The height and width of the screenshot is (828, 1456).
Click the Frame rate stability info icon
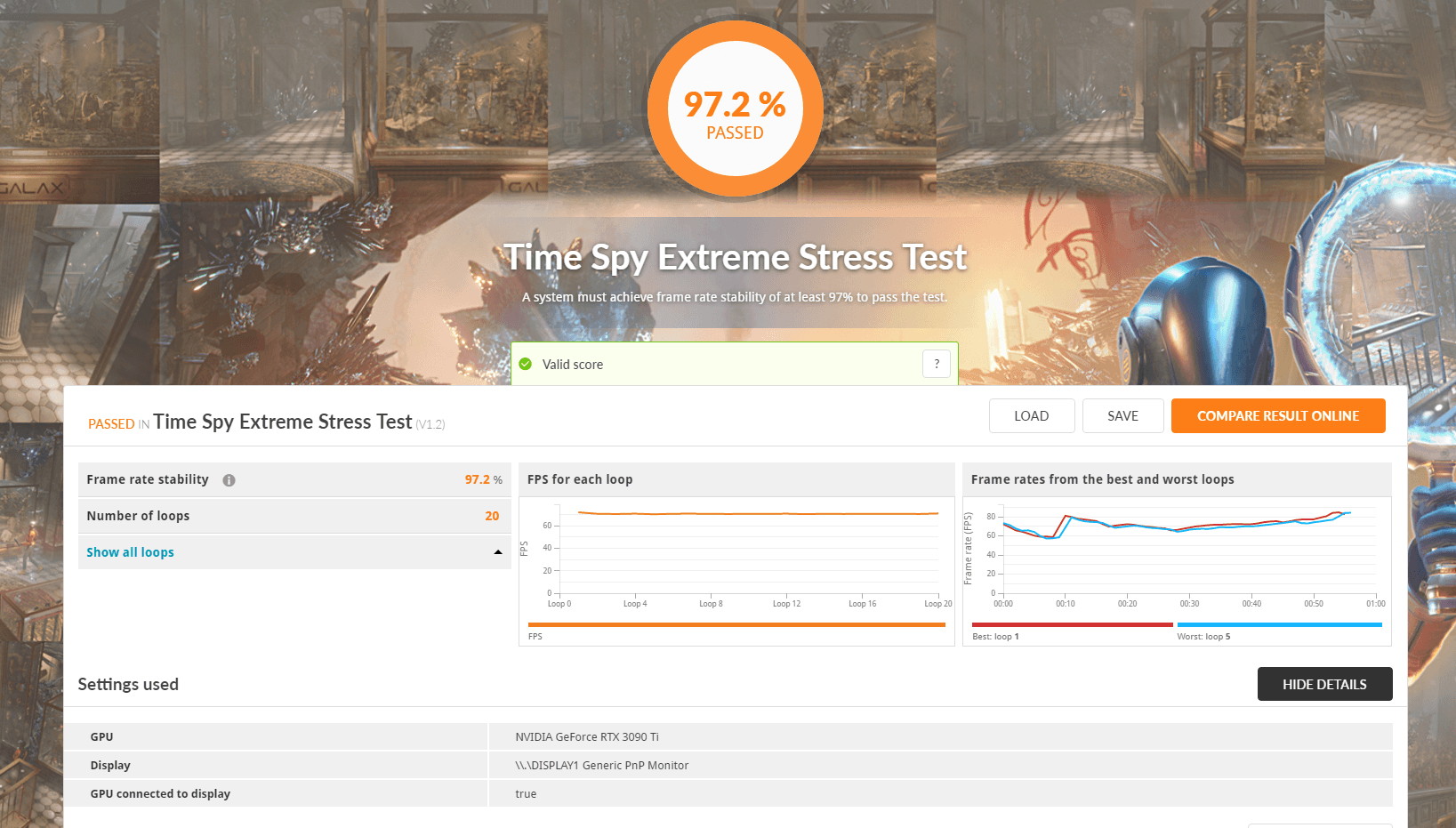tap(229, 480)
